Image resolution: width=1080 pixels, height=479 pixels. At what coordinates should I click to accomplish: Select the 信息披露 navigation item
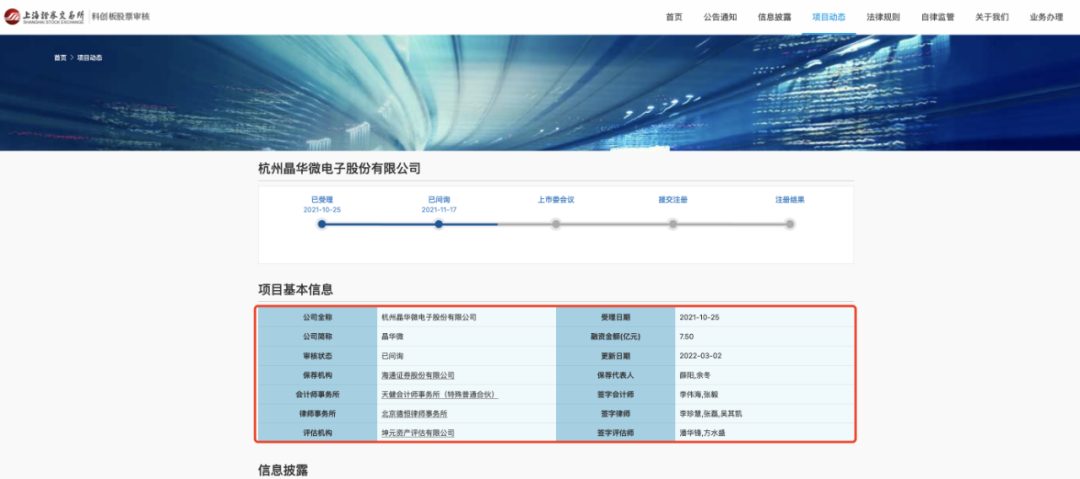coord(774,17)
